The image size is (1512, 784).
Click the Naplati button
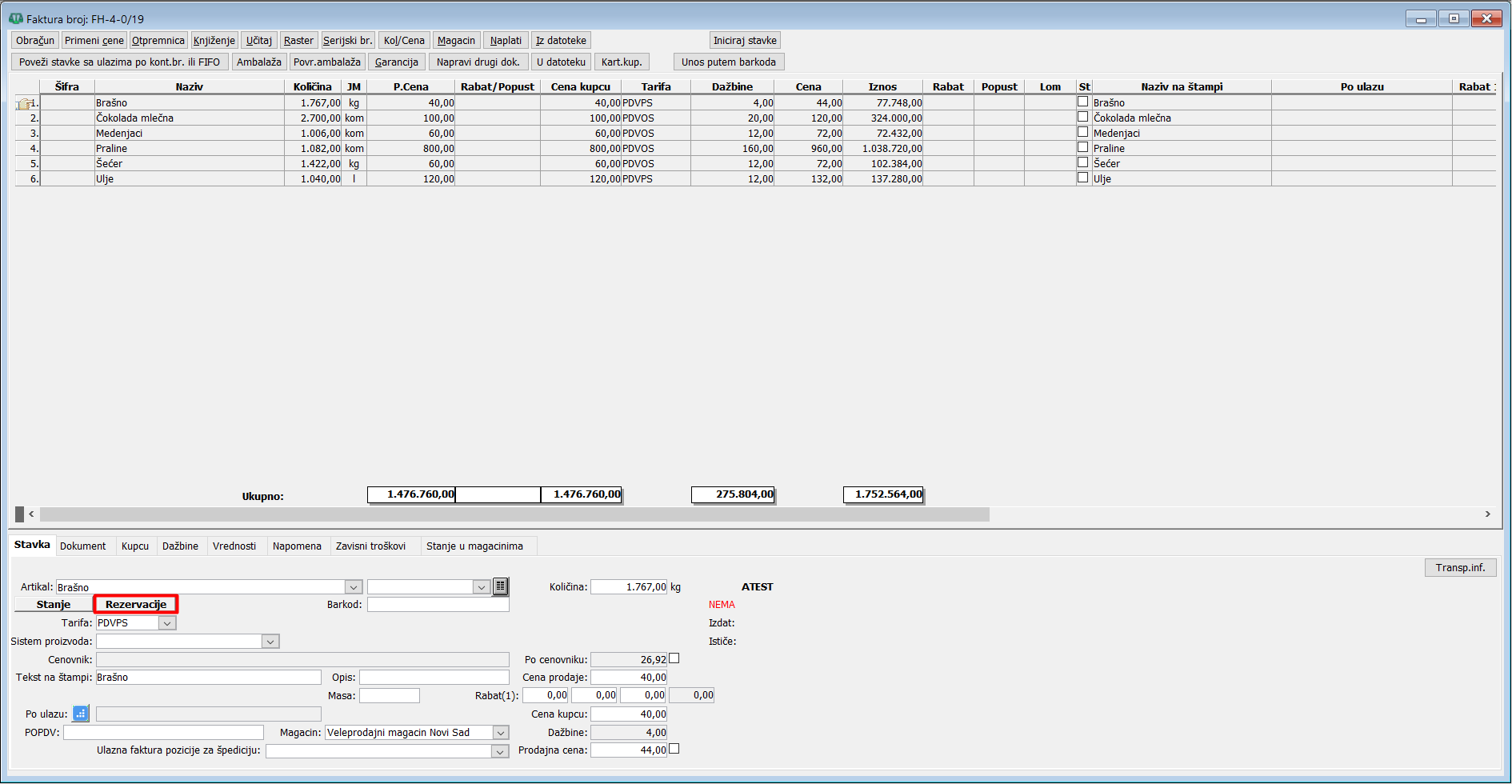pyautogui.click(x=506, y=41)
